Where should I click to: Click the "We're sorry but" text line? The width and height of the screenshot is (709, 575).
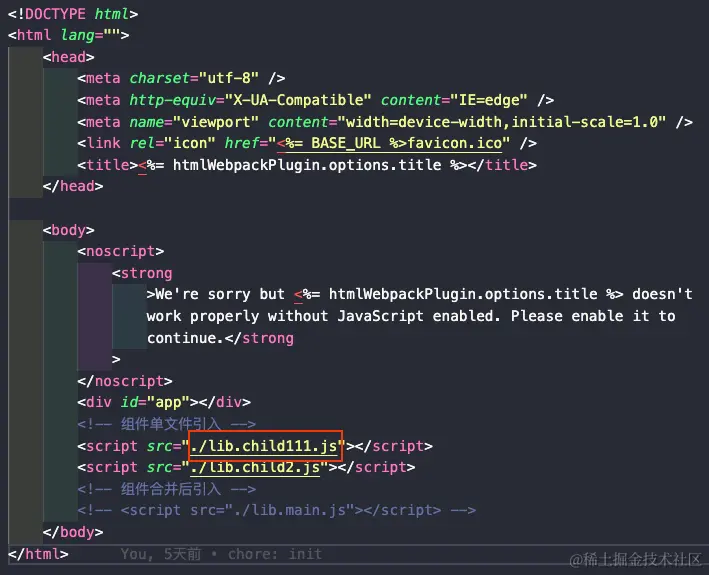(x=419, y=294)
